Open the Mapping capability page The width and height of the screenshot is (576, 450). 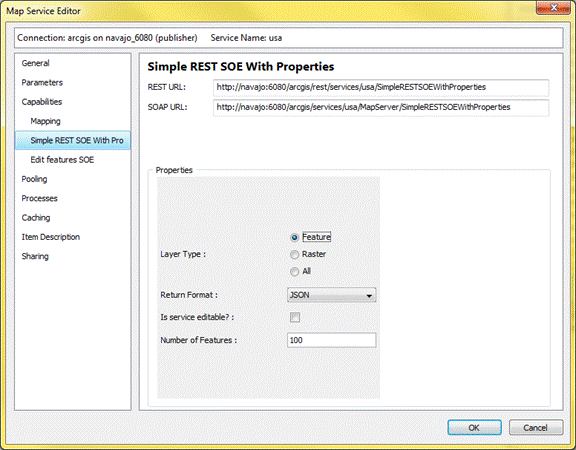point(45,121)
